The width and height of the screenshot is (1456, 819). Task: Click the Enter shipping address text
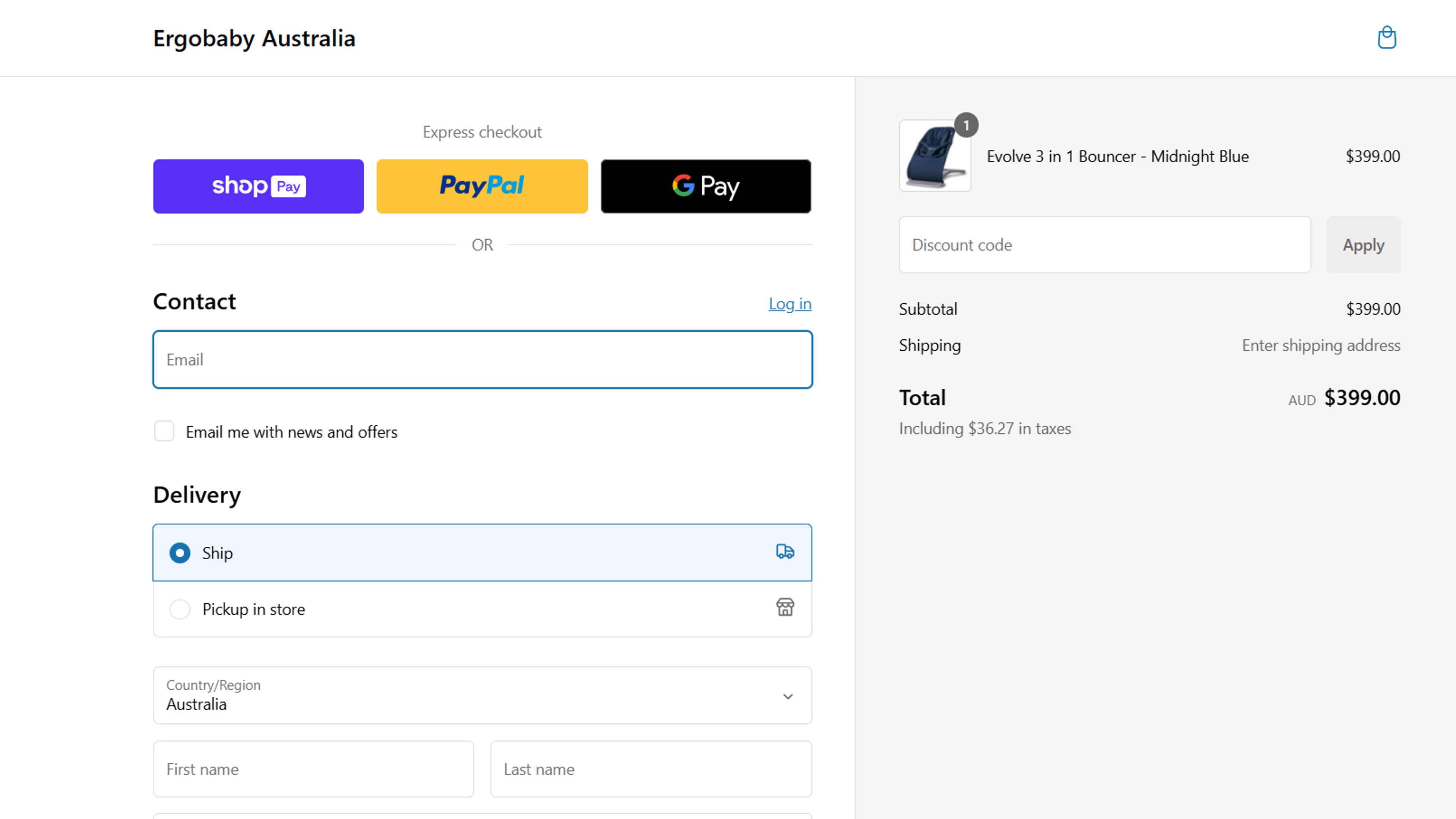(1321, 345)
